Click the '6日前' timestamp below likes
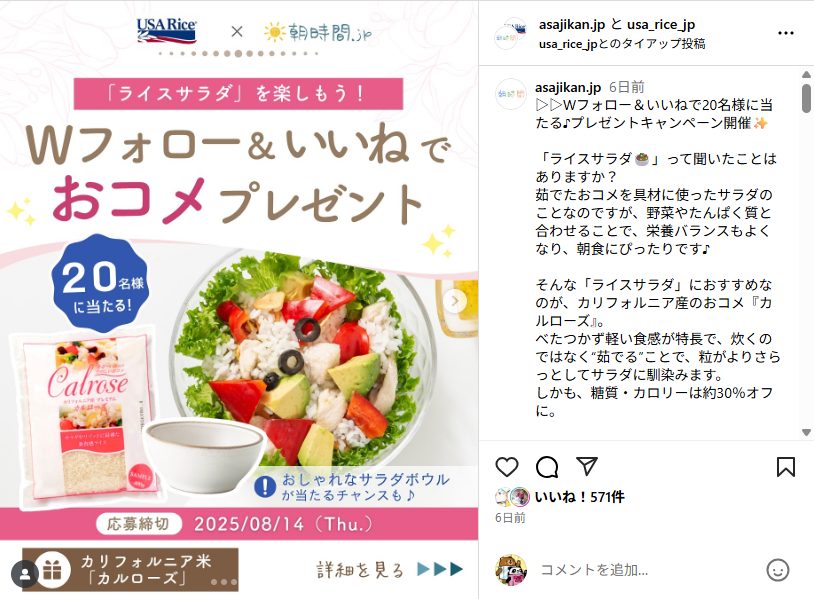Image resolution: width=814 pixels, height=599 pixels. point(510,518)
